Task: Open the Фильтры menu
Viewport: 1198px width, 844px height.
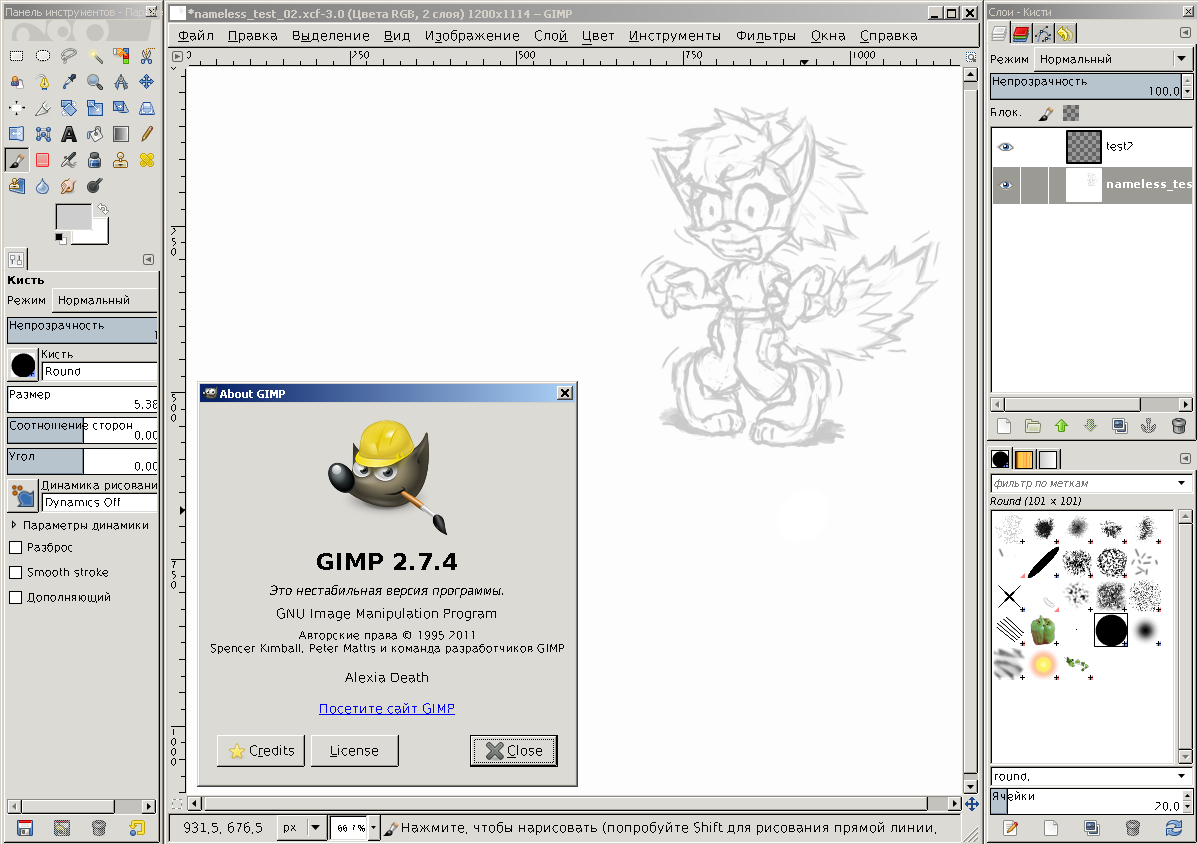Action: tap(766, 36)
